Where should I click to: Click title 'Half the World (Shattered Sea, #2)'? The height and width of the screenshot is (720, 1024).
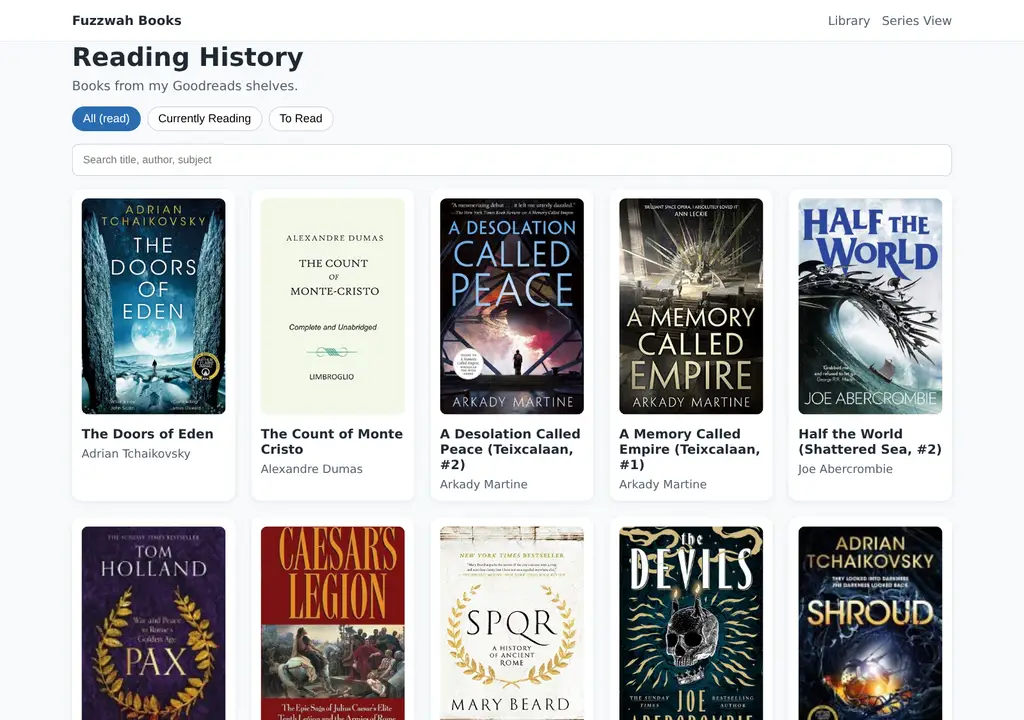[x=870, y=442]
